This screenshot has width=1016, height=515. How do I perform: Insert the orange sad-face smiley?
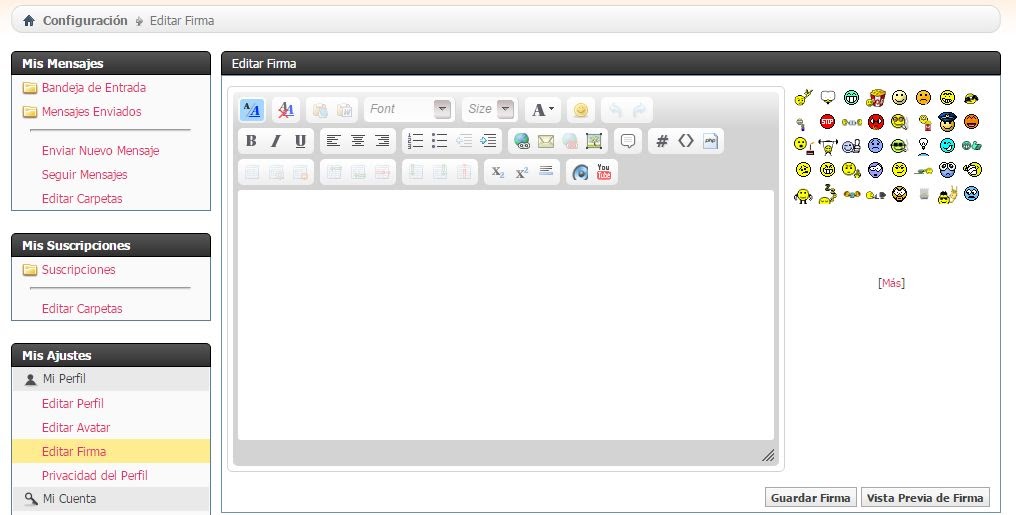click(923, 97)
